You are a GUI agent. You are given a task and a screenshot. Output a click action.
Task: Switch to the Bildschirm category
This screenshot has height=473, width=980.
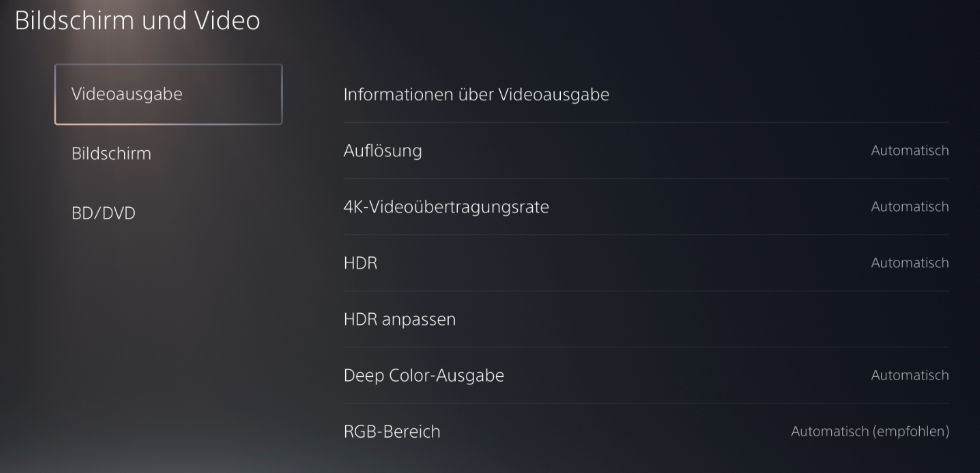(x=111, y=154)
